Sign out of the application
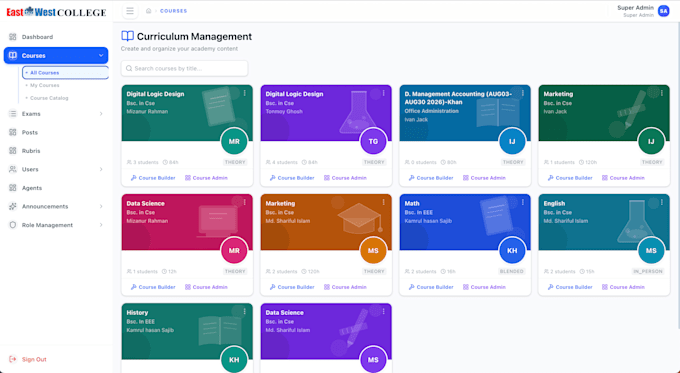680x373 pixels. click(28, 359)
